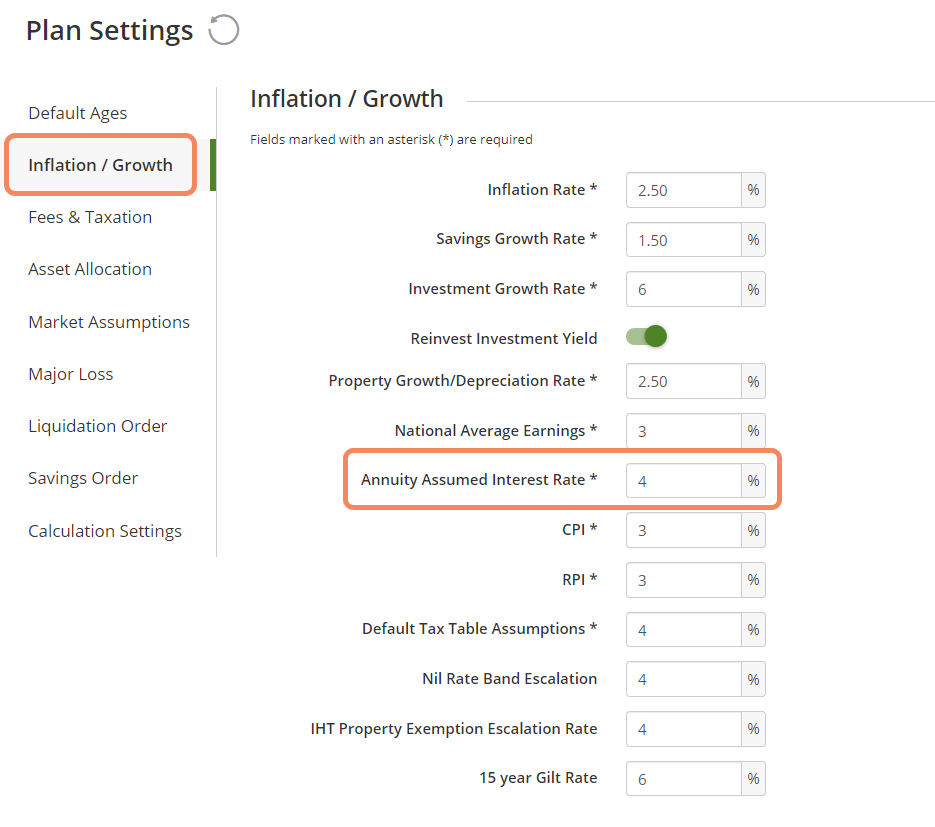Viewport: 935px width, 827px height.
Task: Focus the Annuity Assumed Interest Rate field
Action: pos(683,481)
